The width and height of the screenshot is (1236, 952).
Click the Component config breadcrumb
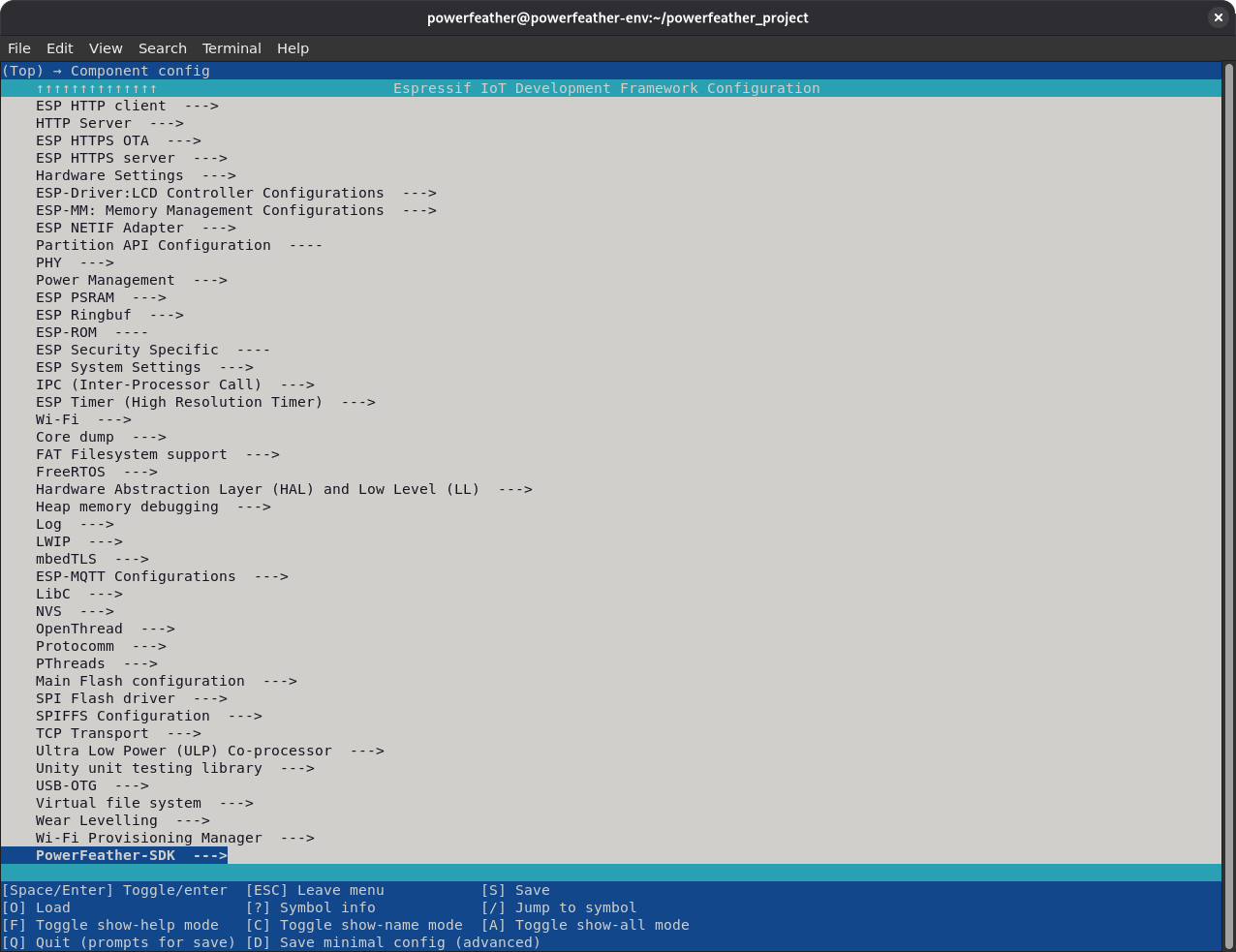coord(140,71)
